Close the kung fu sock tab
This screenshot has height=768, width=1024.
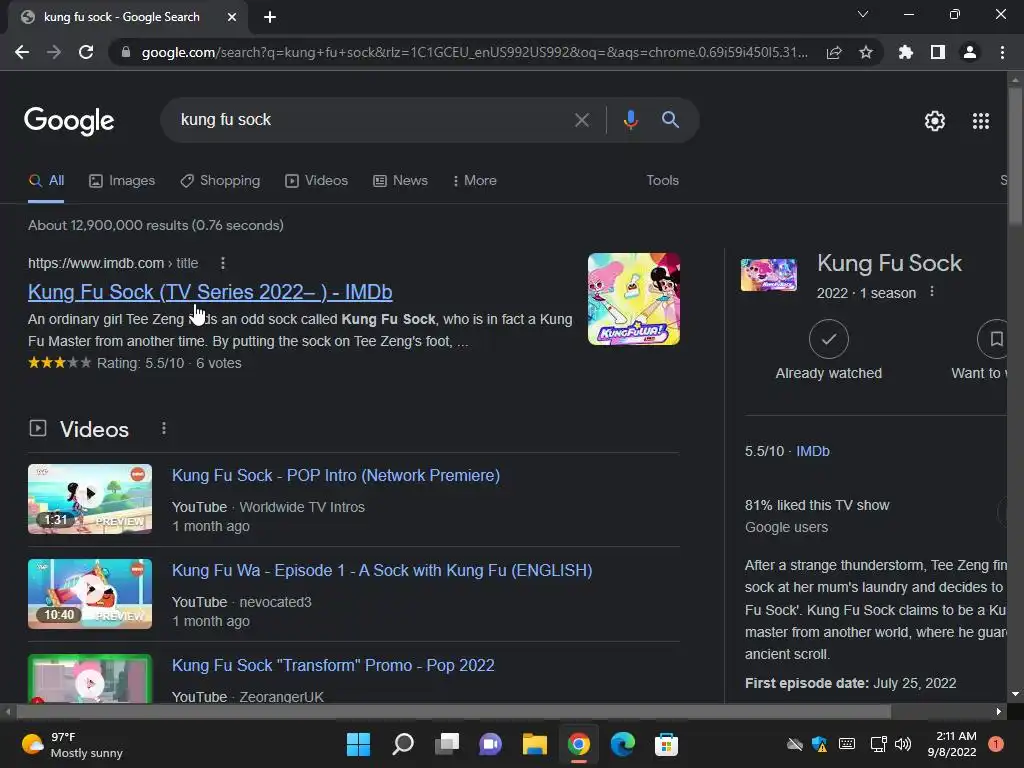click(232, 17)
